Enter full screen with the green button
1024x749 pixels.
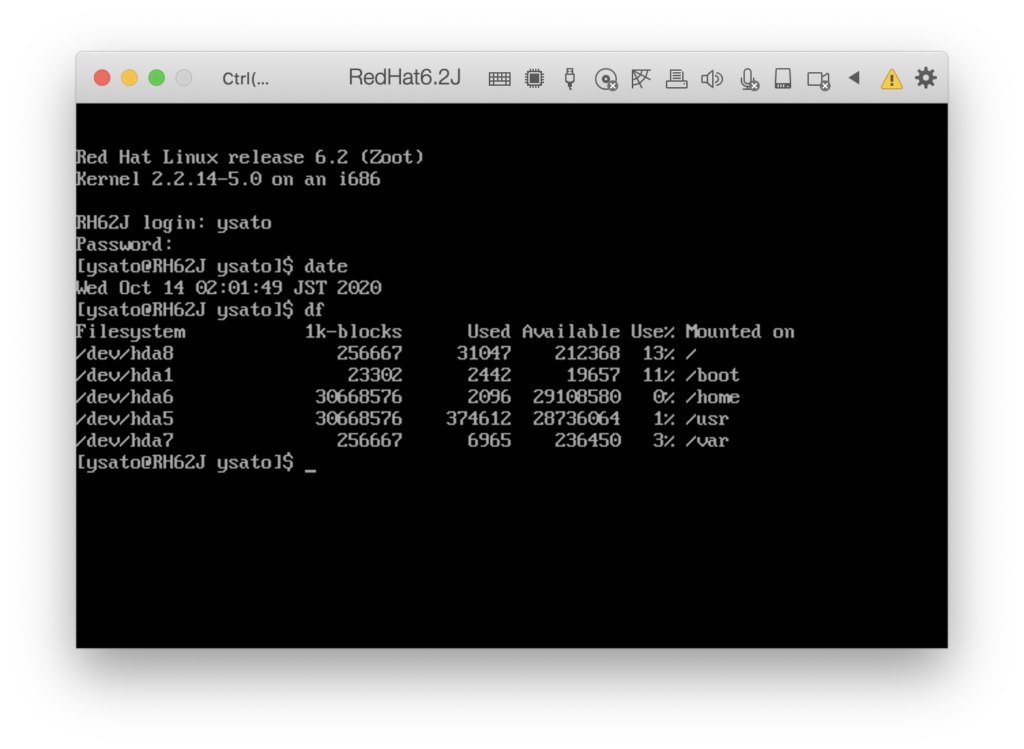pyautogui.click(x=156, y=78)
